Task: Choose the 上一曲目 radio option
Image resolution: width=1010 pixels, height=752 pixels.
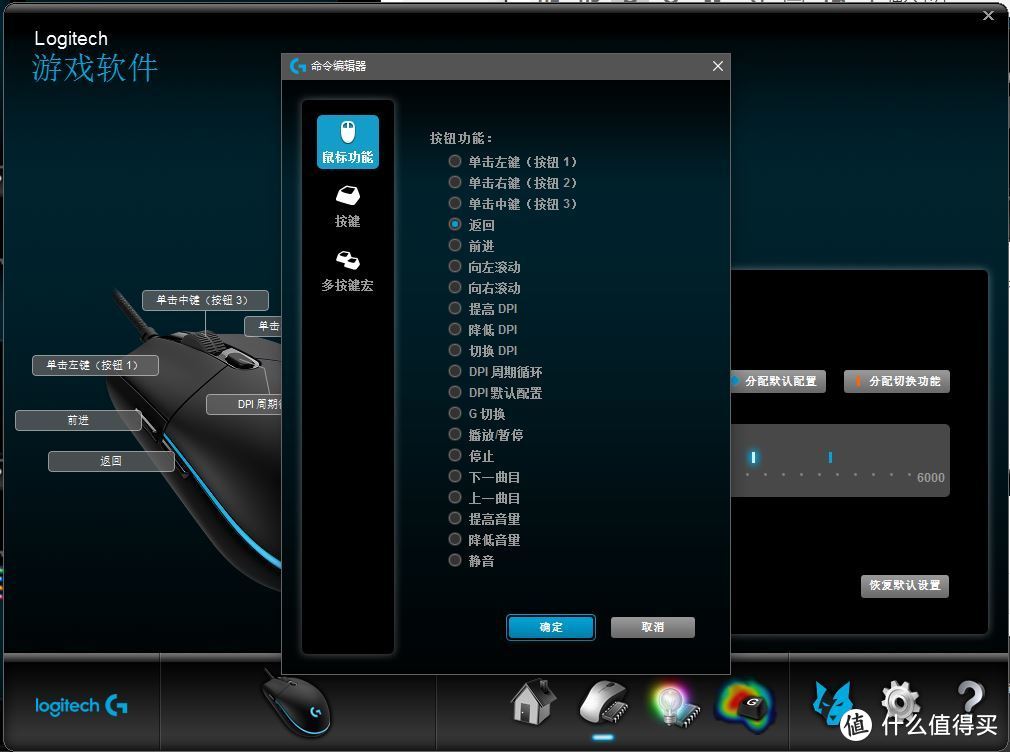Action: point(455,497)
